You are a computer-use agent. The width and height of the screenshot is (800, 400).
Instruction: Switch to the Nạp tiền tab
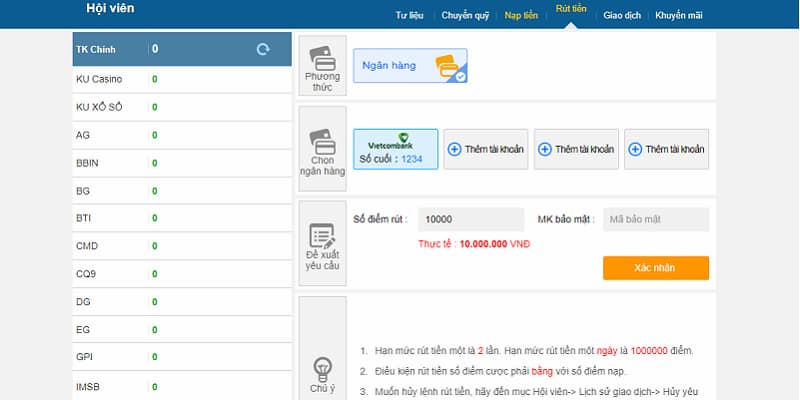click(x=521, y=15)
